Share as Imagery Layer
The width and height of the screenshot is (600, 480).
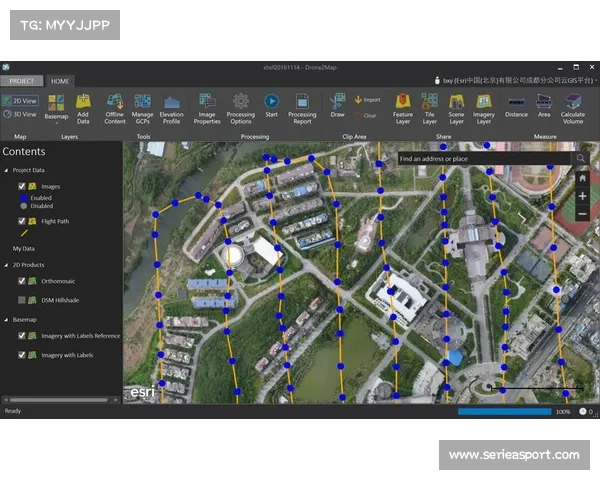pos(484,109)
